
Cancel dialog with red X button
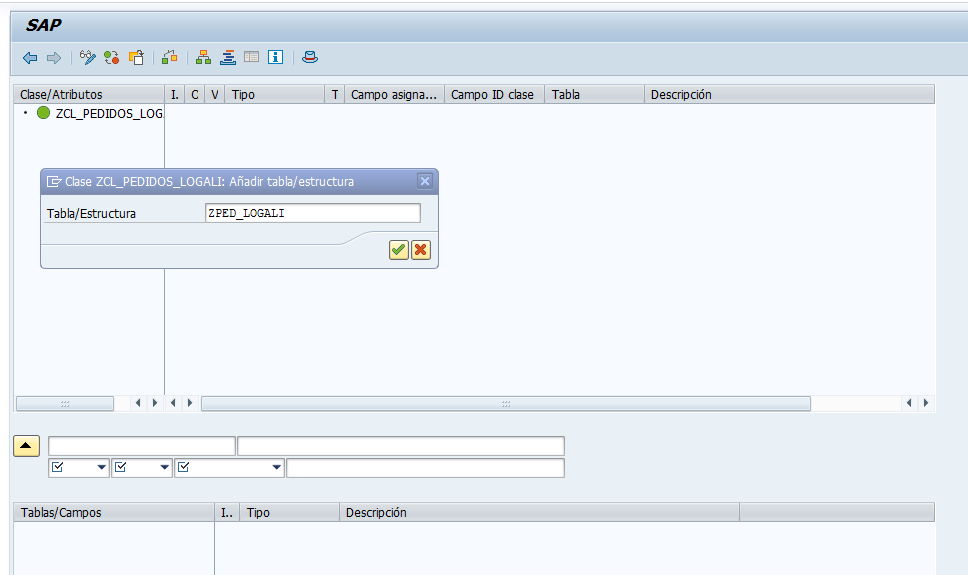[x=421, y=250]
